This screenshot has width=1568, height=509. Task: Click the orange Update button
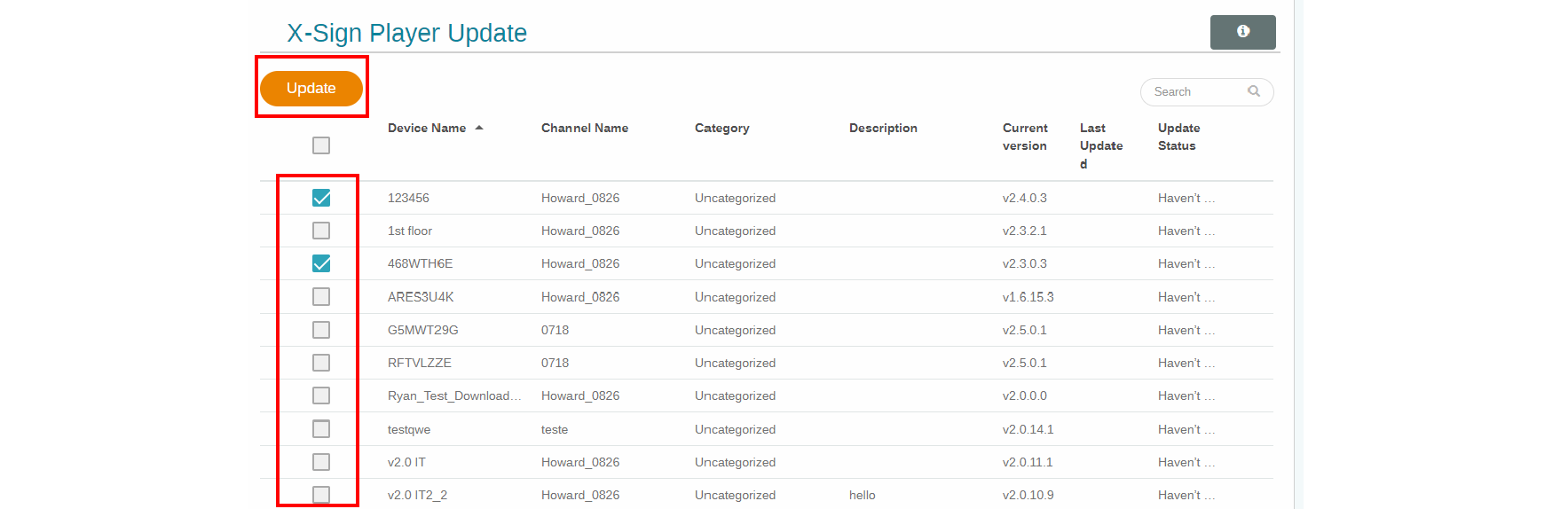[311, 89]
